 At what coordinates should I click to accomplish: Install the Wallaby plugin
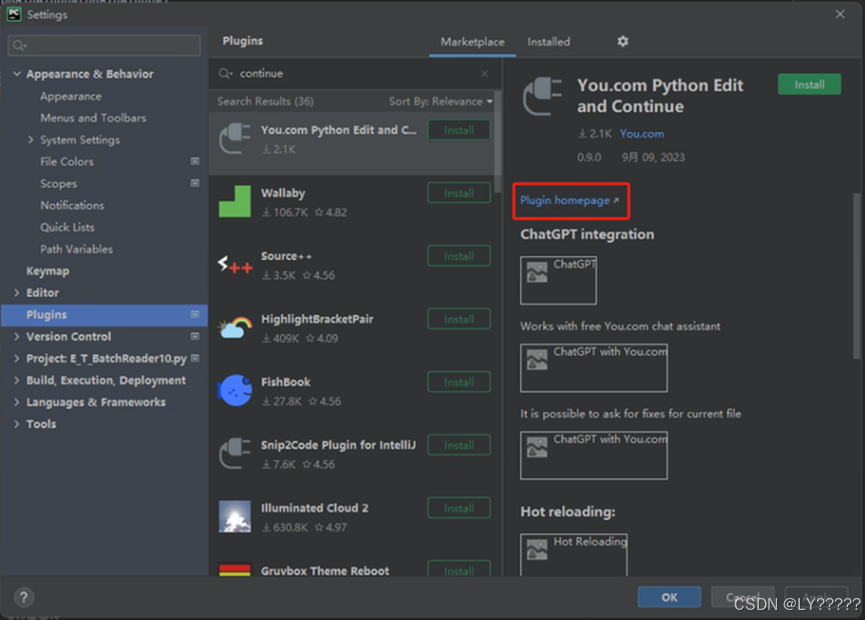pos(459,193)
